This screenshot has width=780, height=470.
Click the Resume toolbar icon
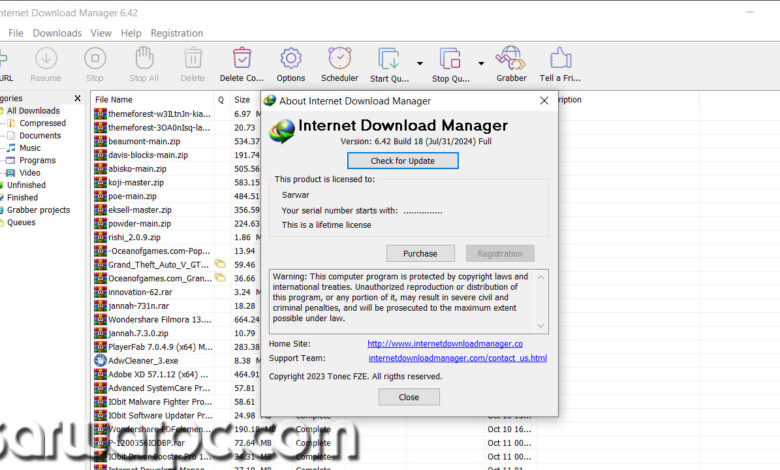click(46, 59)
